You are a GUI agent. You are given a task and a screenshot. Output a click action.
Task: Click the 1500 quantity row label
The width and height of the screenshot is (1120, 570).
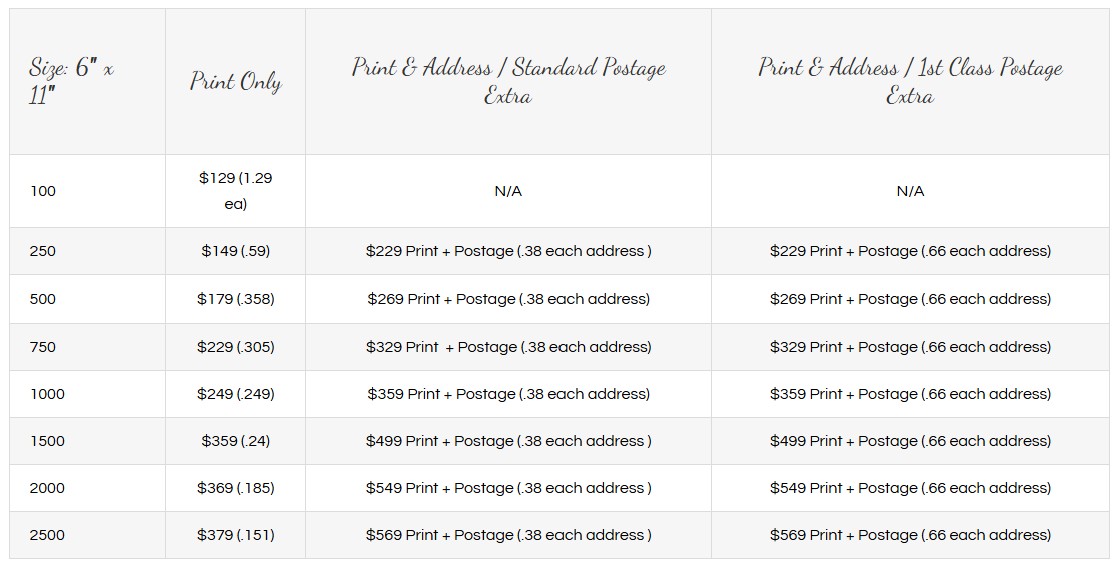coord(47,441)
